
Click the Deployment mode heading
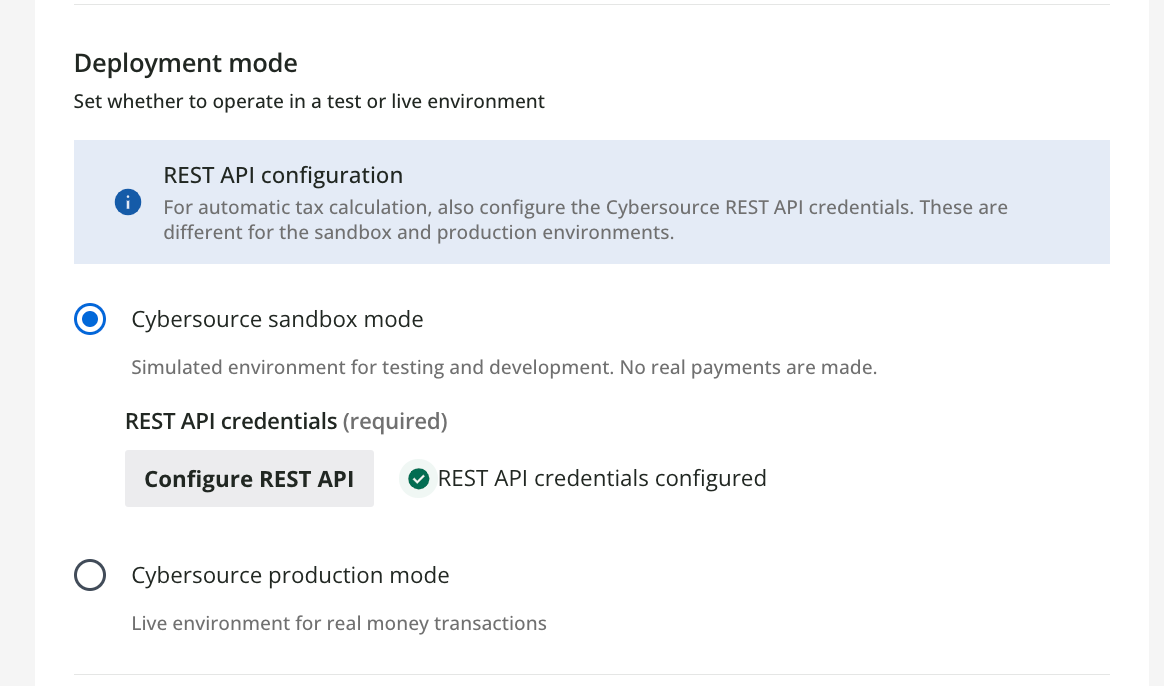[x=185, y=62]
